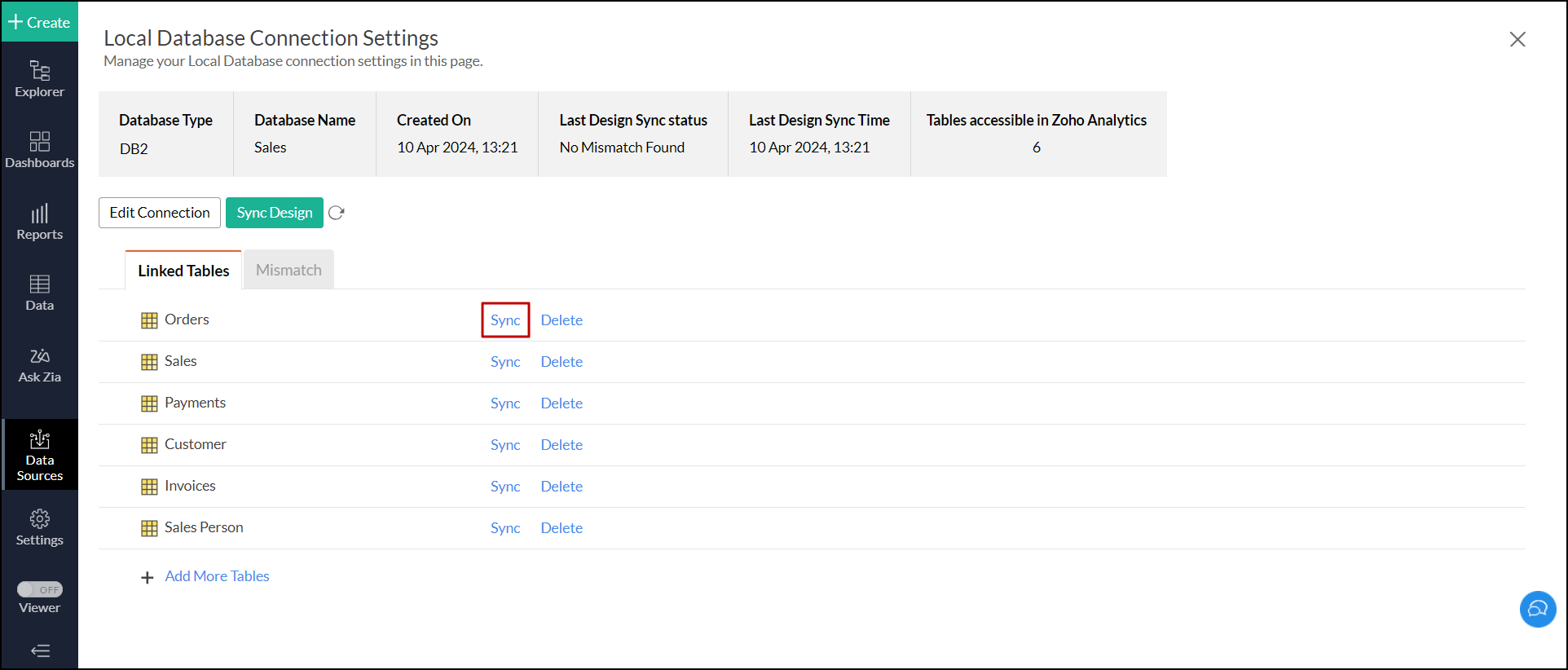
Task: Click the Sales table icon
Action: pyautogui.click(x=149, y=362)
